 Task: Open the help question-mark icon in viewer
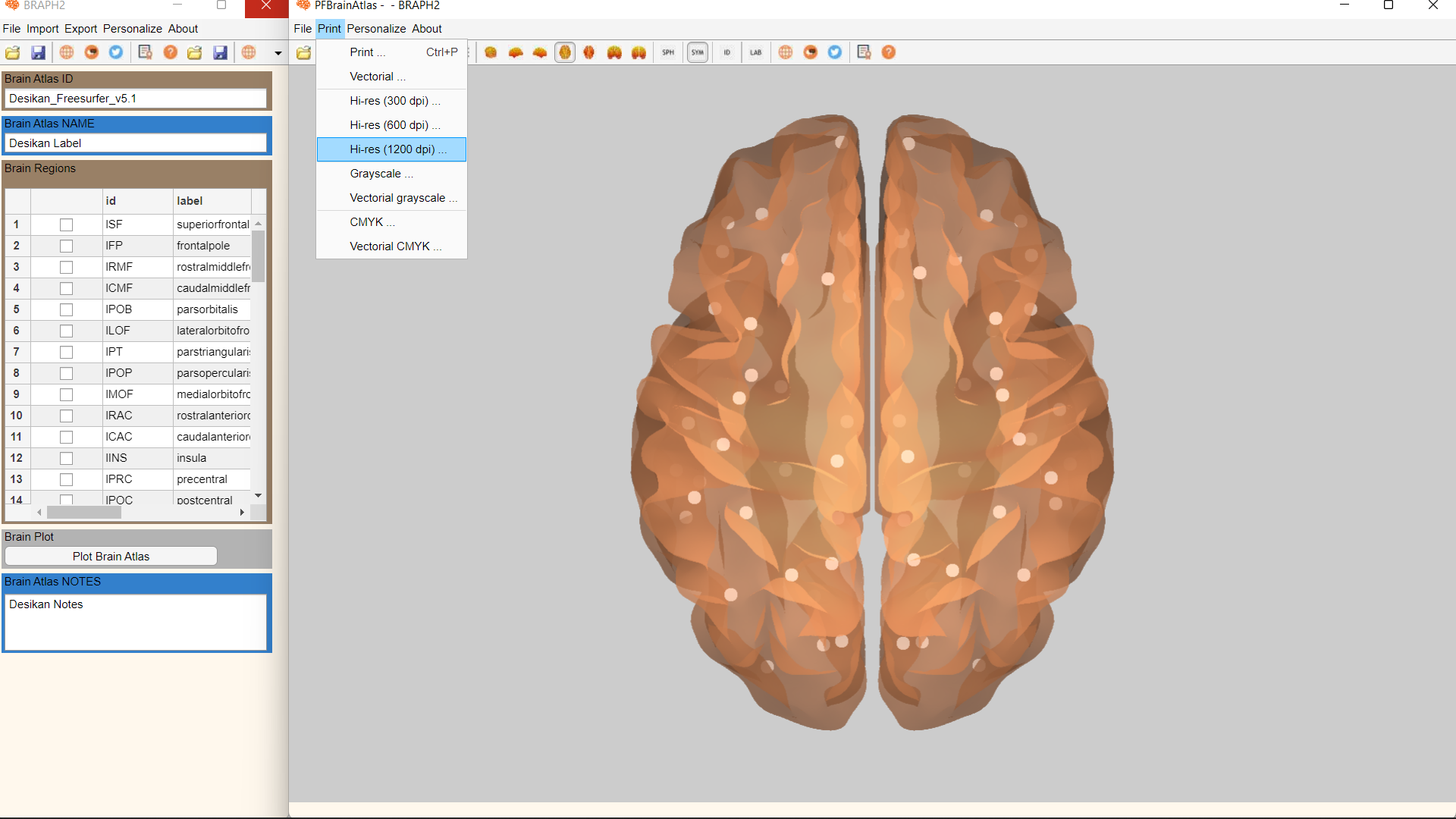click(x=888, y=52)
